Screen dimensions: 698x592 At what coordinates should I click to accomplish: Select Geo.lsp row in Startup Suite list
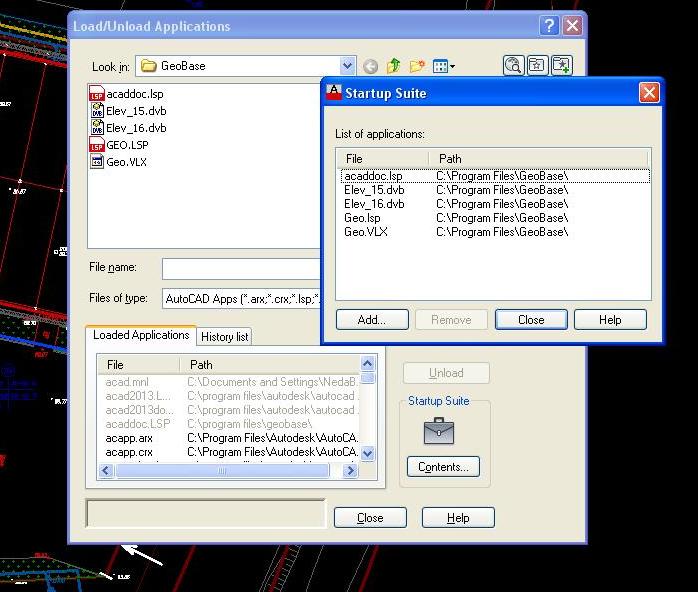coord(495,218)
